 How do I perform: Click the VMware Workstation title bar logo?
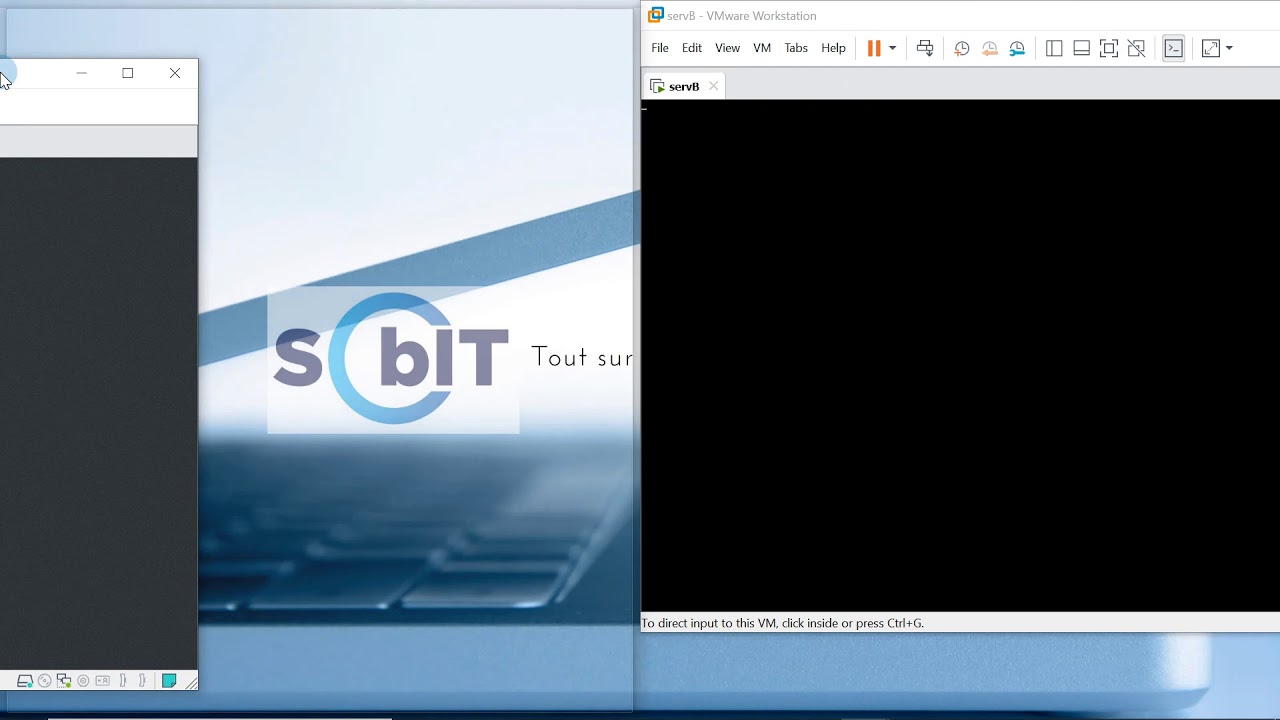coord(656,15)
